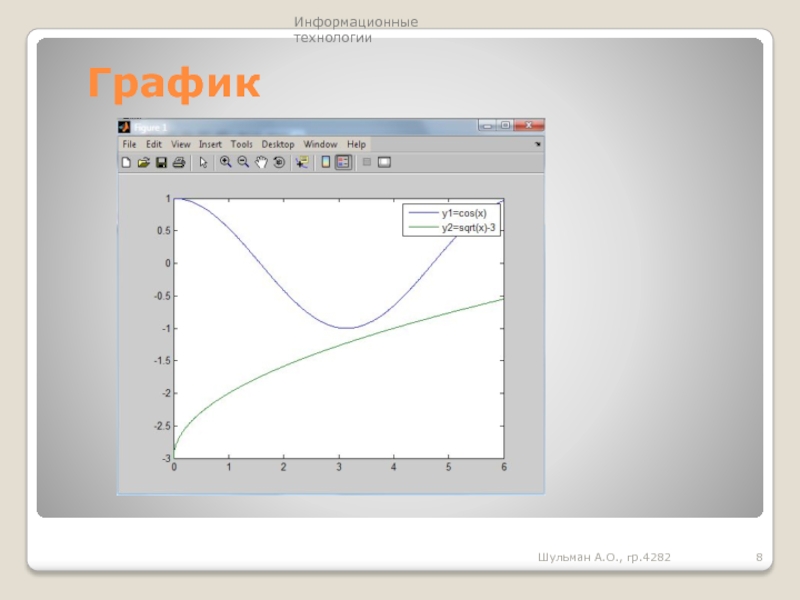Click the New Figure toolbar icon
The width and height of the screenshot is (800, 600).
tap(126, 162)
